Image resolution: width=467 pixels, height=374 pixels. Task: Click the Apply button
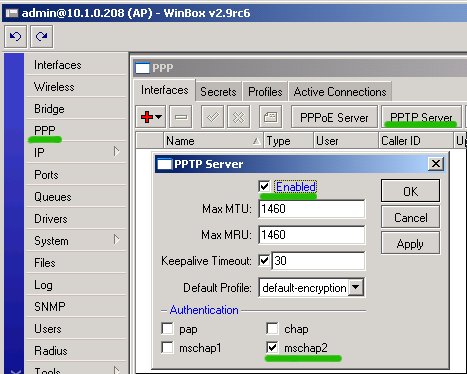tap(410, 243)
